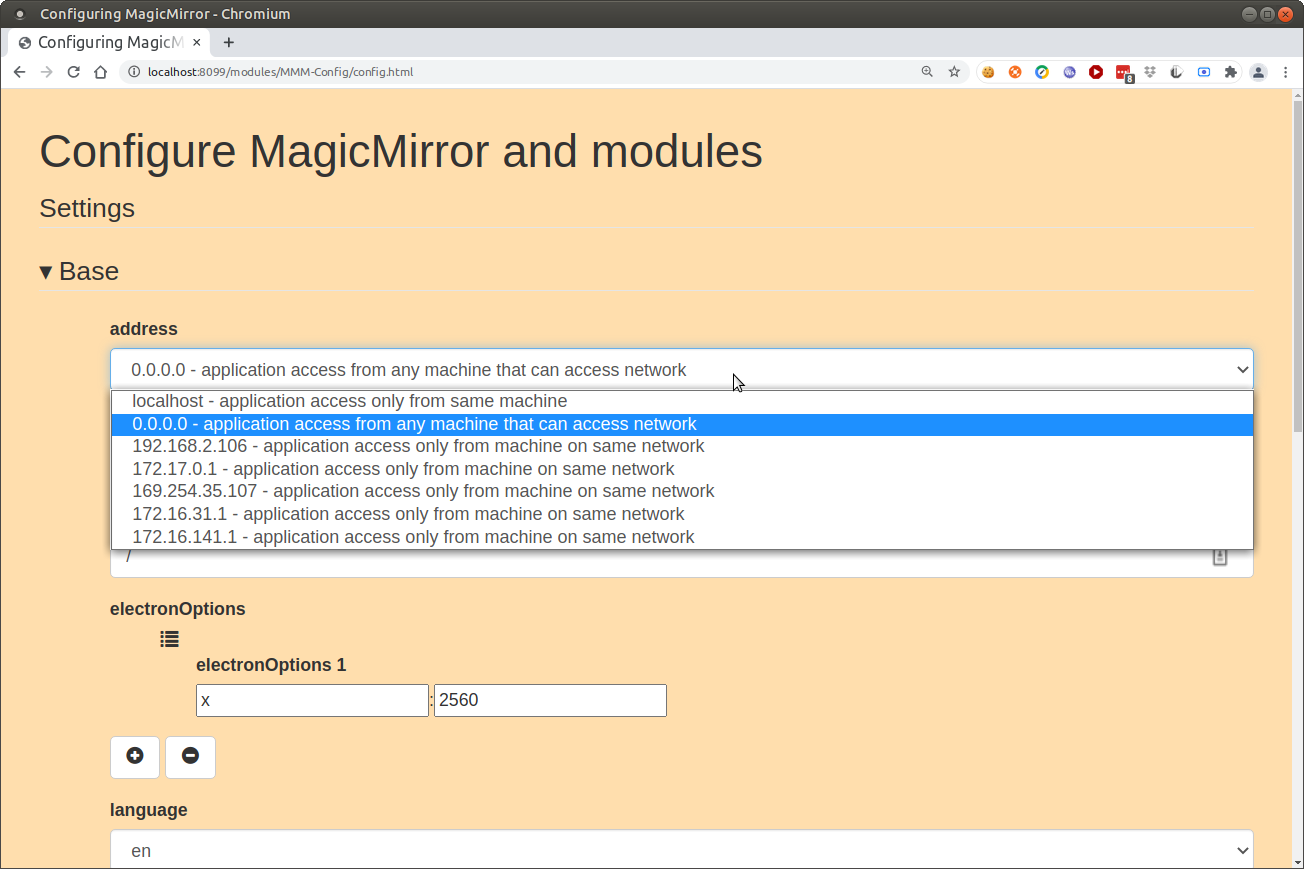The height and width of the screenshot is (869, 1304).
Task: Open the Extensions puzzle menu
Action: [x=1231, y=72]
